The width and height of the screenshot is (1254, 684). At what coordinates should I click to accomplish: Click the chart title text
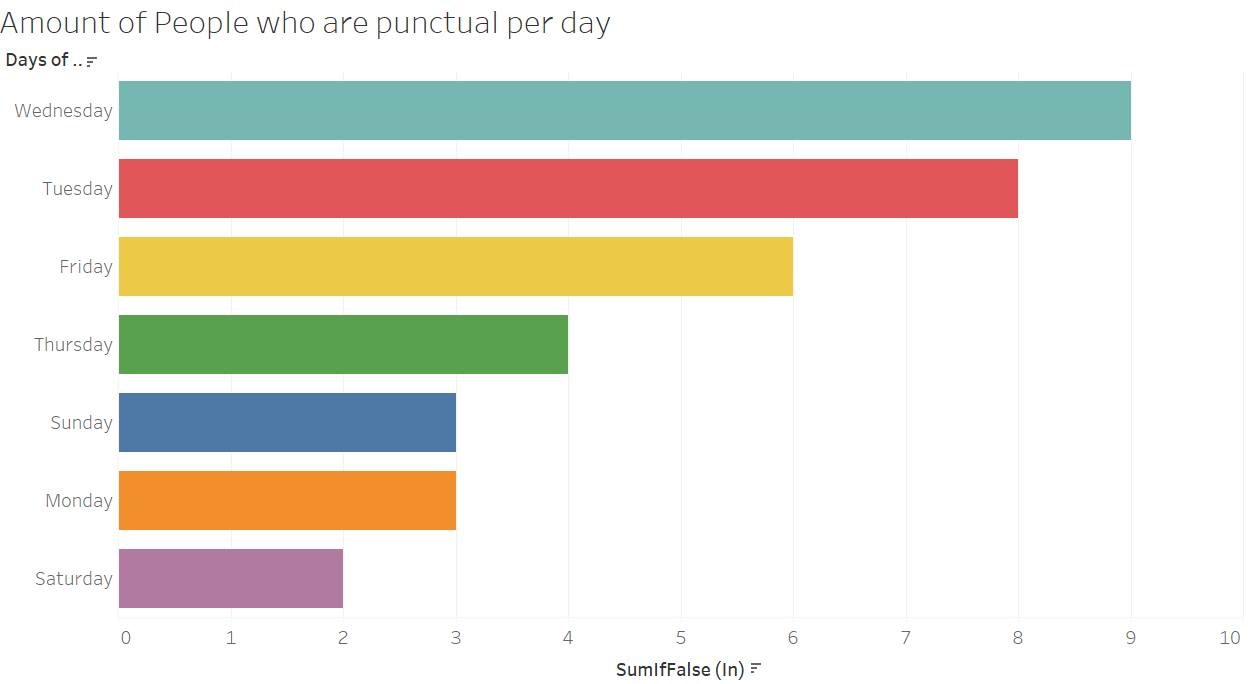[x=305, y=22]
